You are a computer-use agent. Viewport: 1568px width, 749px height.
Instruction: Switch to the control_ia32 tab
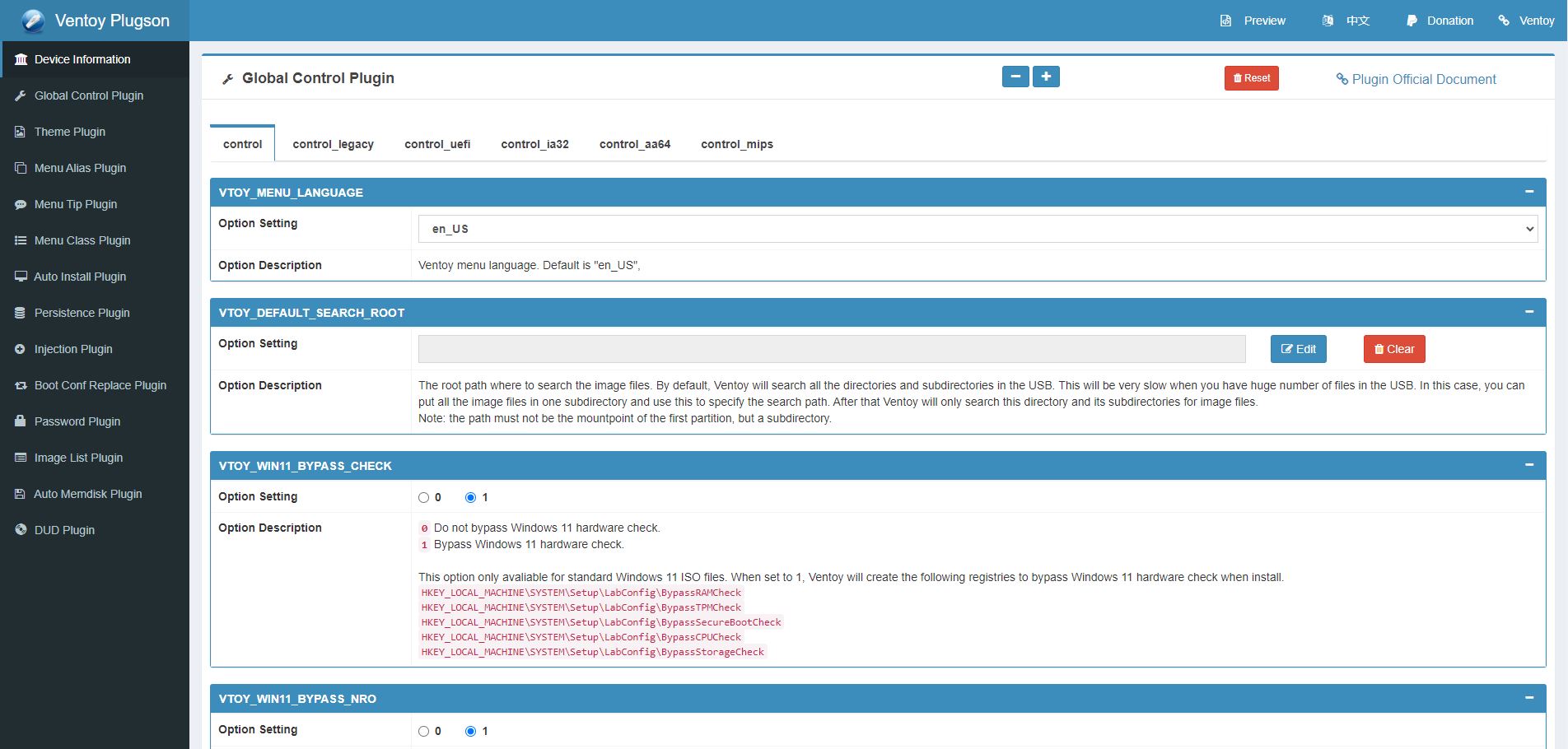pyautogui.click(x=534, y=144)
